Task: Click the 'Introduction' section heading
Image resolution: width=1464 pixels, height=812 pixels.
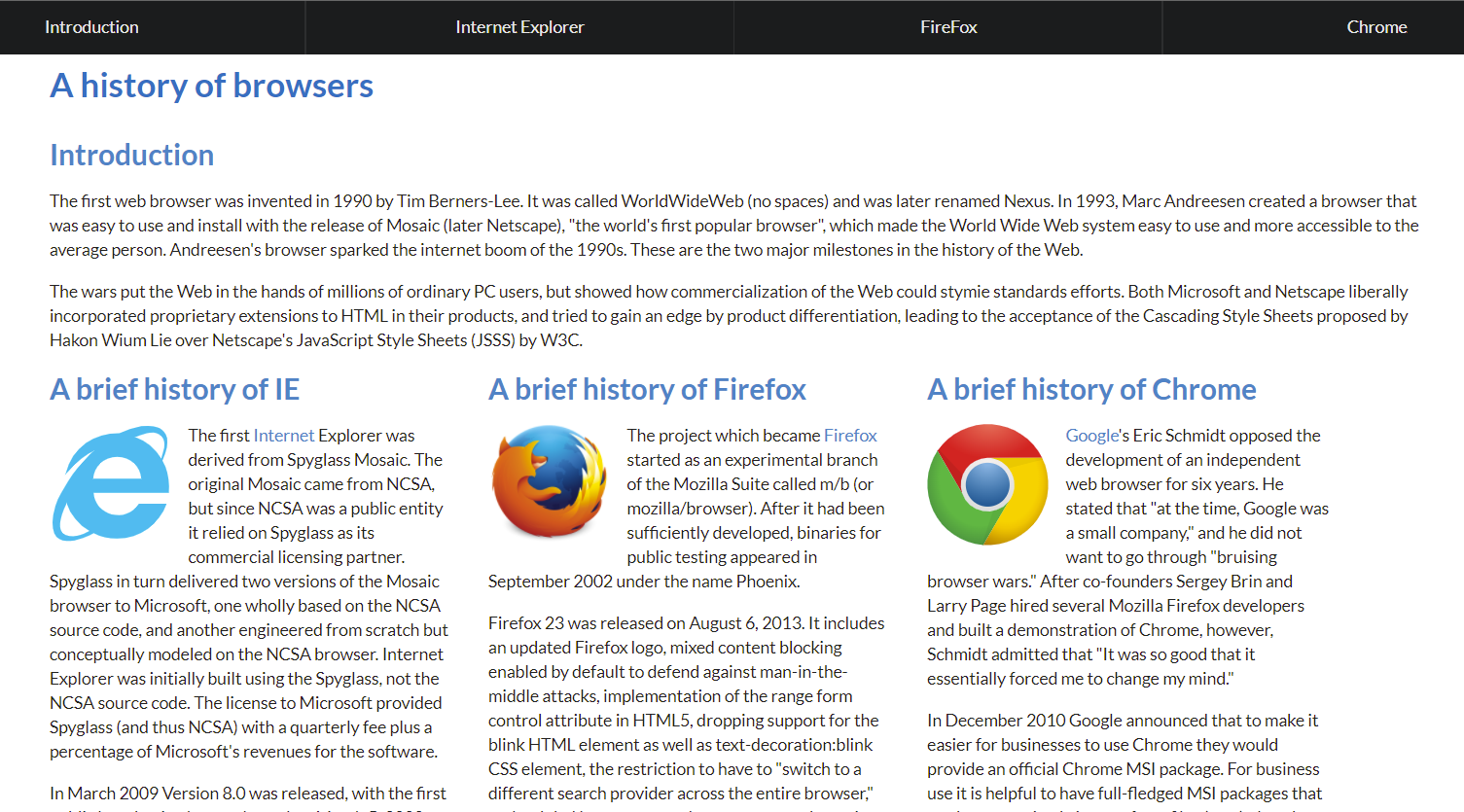Action: [x=131, y=155]
